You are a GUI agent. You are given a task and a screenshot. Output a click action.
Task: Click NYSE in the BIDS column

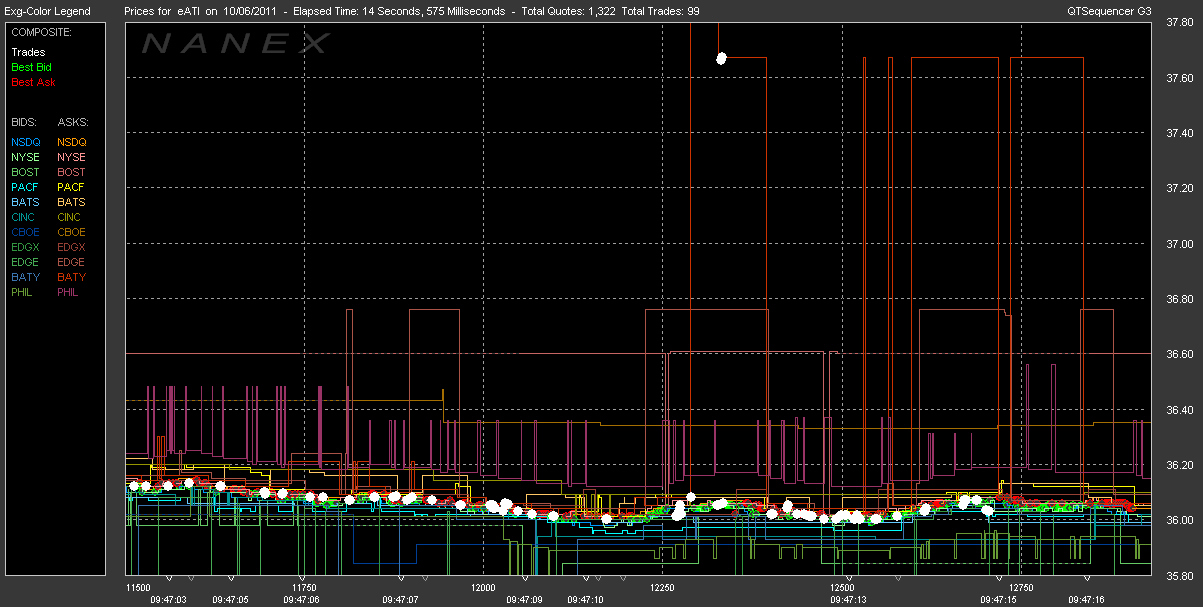(x=25, y=157)
